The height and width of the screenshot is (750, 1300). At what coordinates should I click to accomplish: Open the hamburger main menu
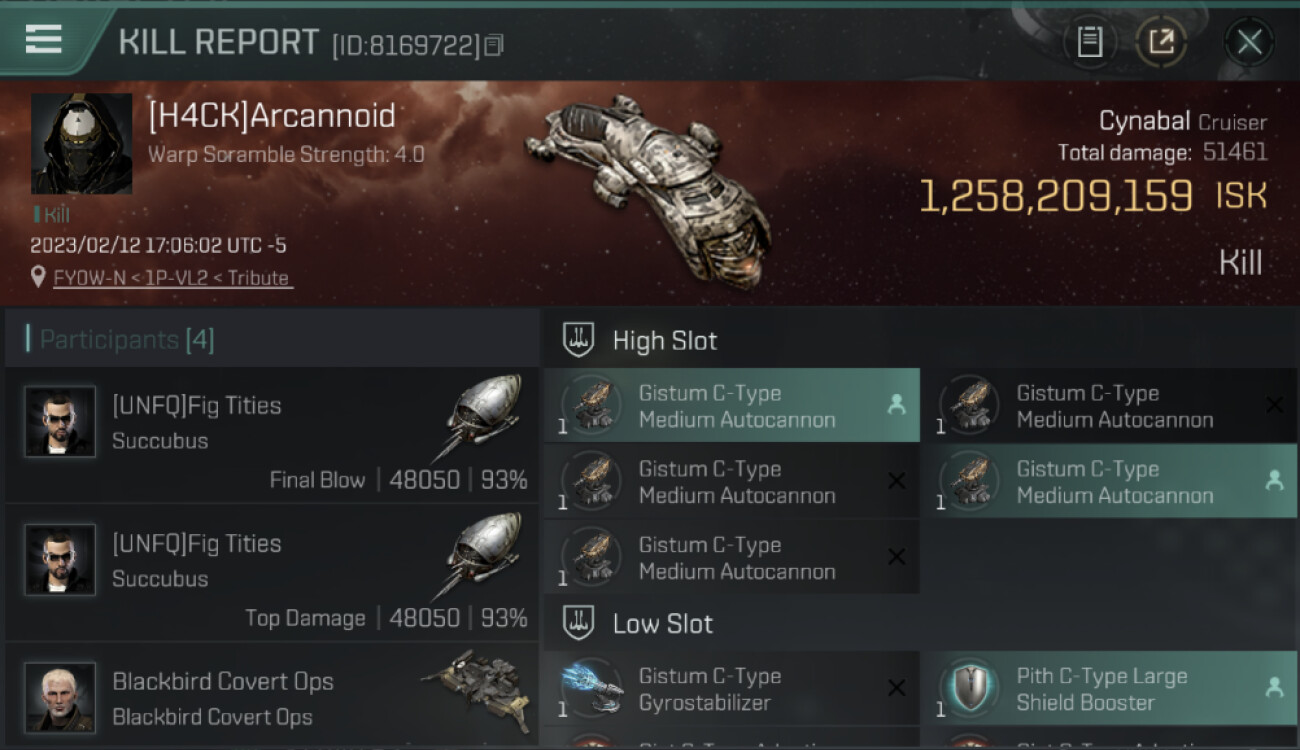[44, 39]
